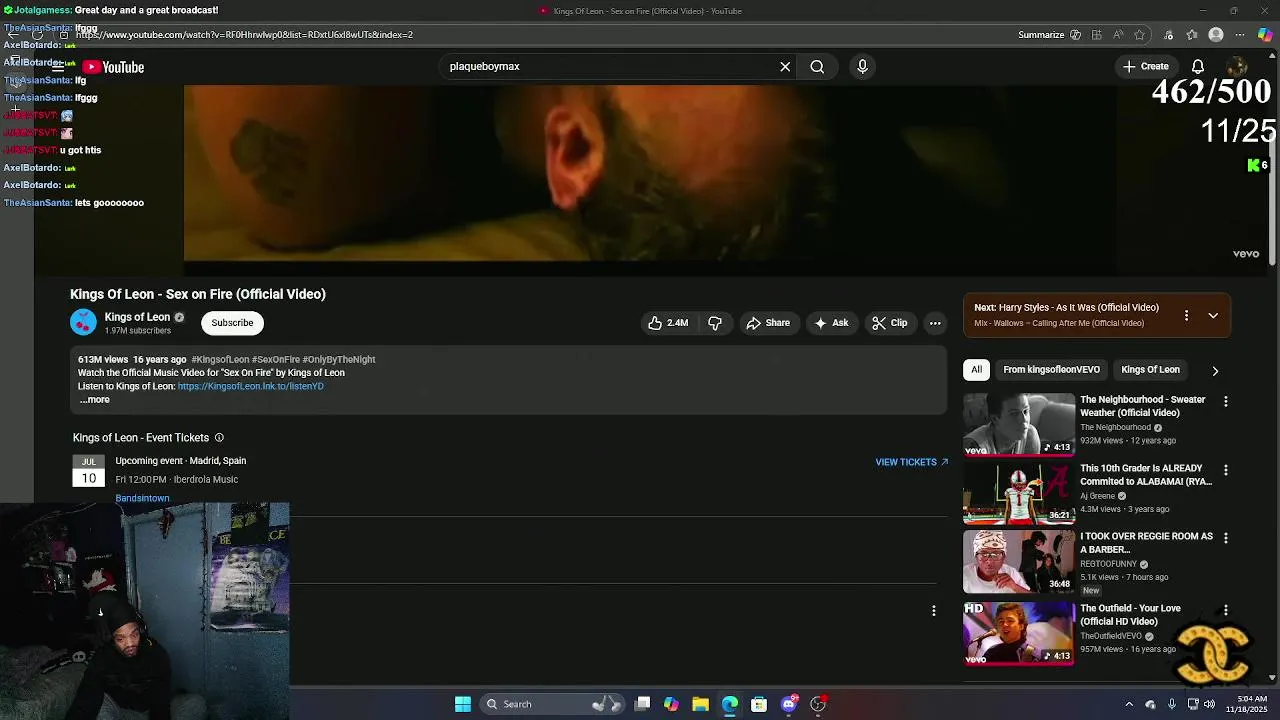Open File Explorer from taskbar

(x=700, y=704)
